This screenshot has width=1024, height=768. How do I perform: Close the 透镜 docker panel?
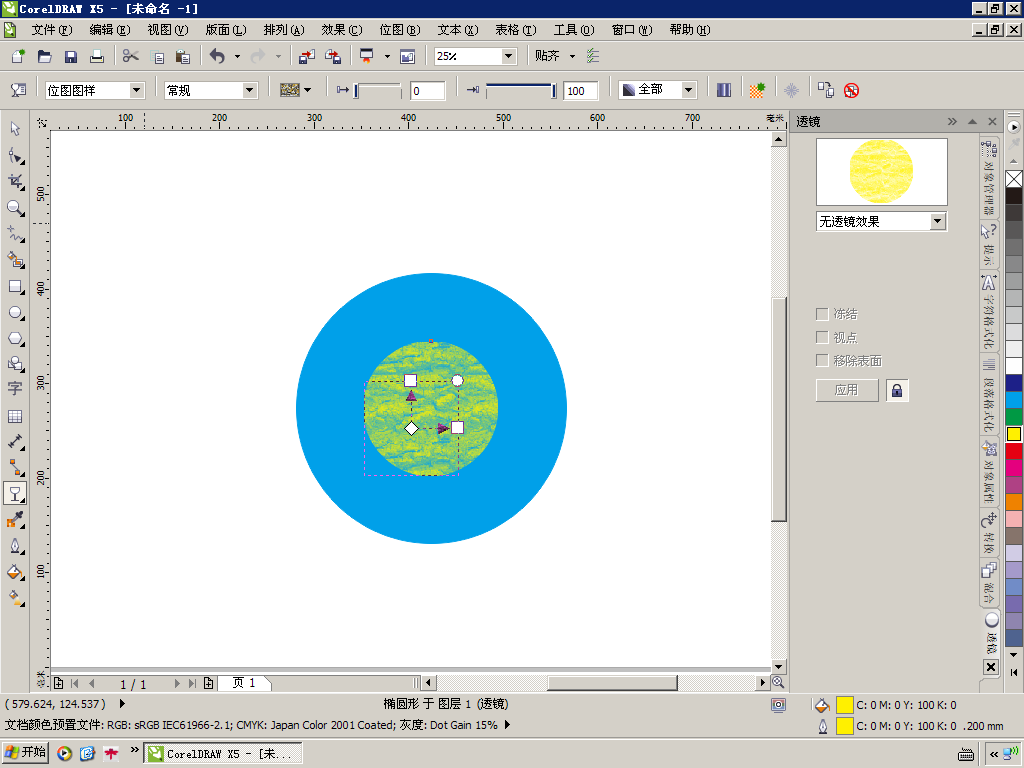[x=993, y=121]
